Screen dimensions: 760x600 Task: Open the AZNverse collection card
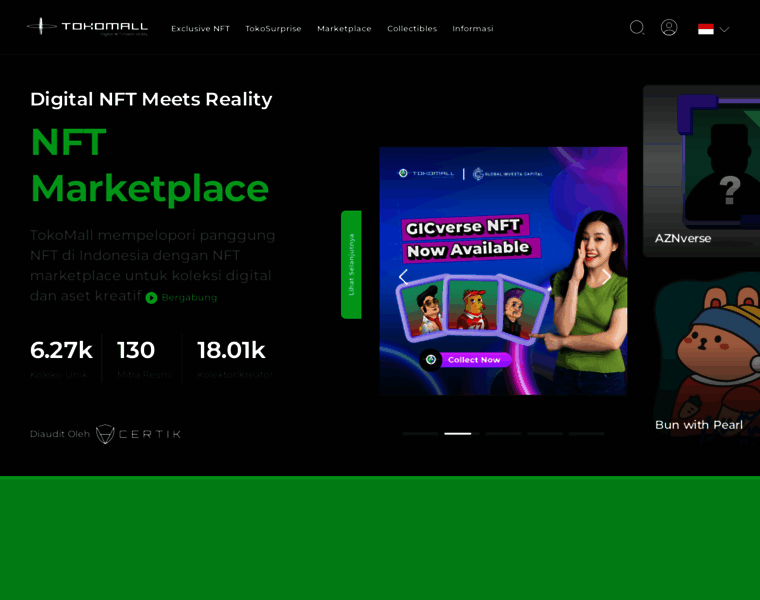point(701,171)
